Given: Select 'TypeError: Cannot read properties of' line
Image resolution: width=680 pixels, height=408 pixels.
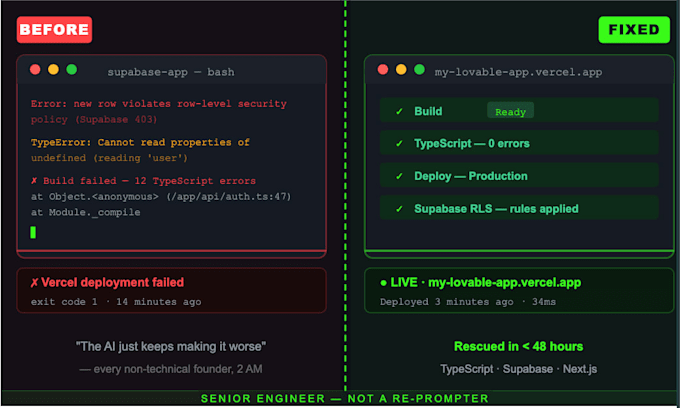Looking at the screenshot, I should [140, 142].
